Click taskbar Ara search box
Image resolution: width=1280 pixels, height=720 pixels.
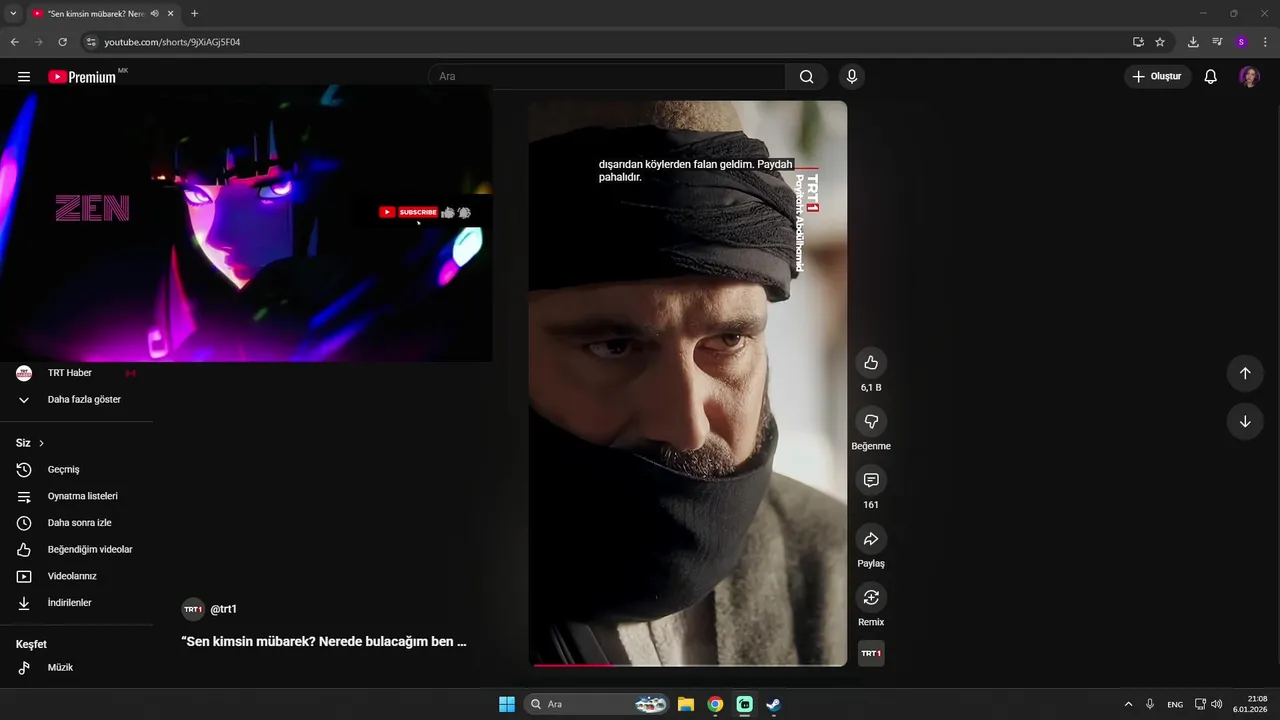point(597,704)
